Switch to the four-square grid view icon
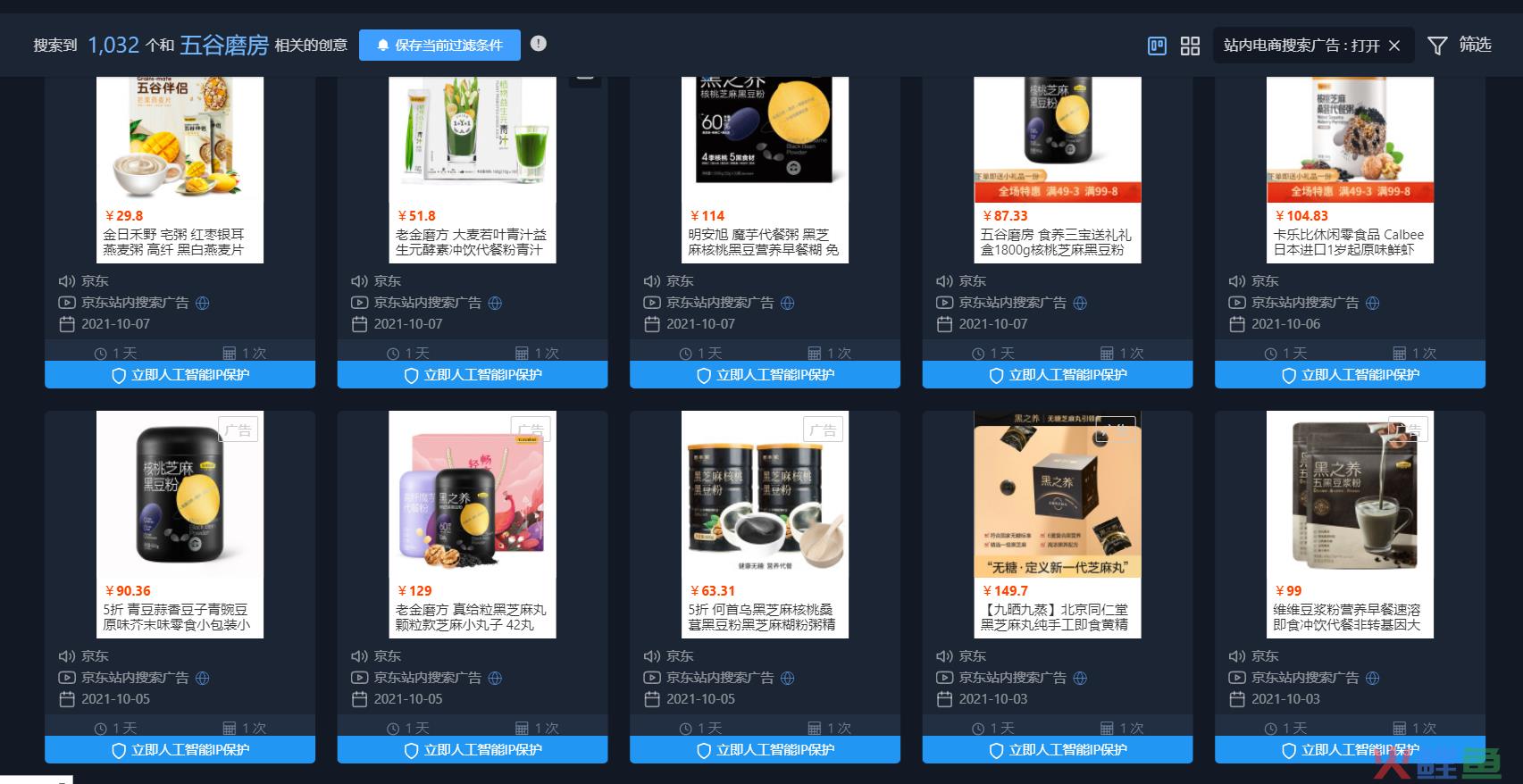Viewport: 1523px width, 784px height. pos(1190,46)
